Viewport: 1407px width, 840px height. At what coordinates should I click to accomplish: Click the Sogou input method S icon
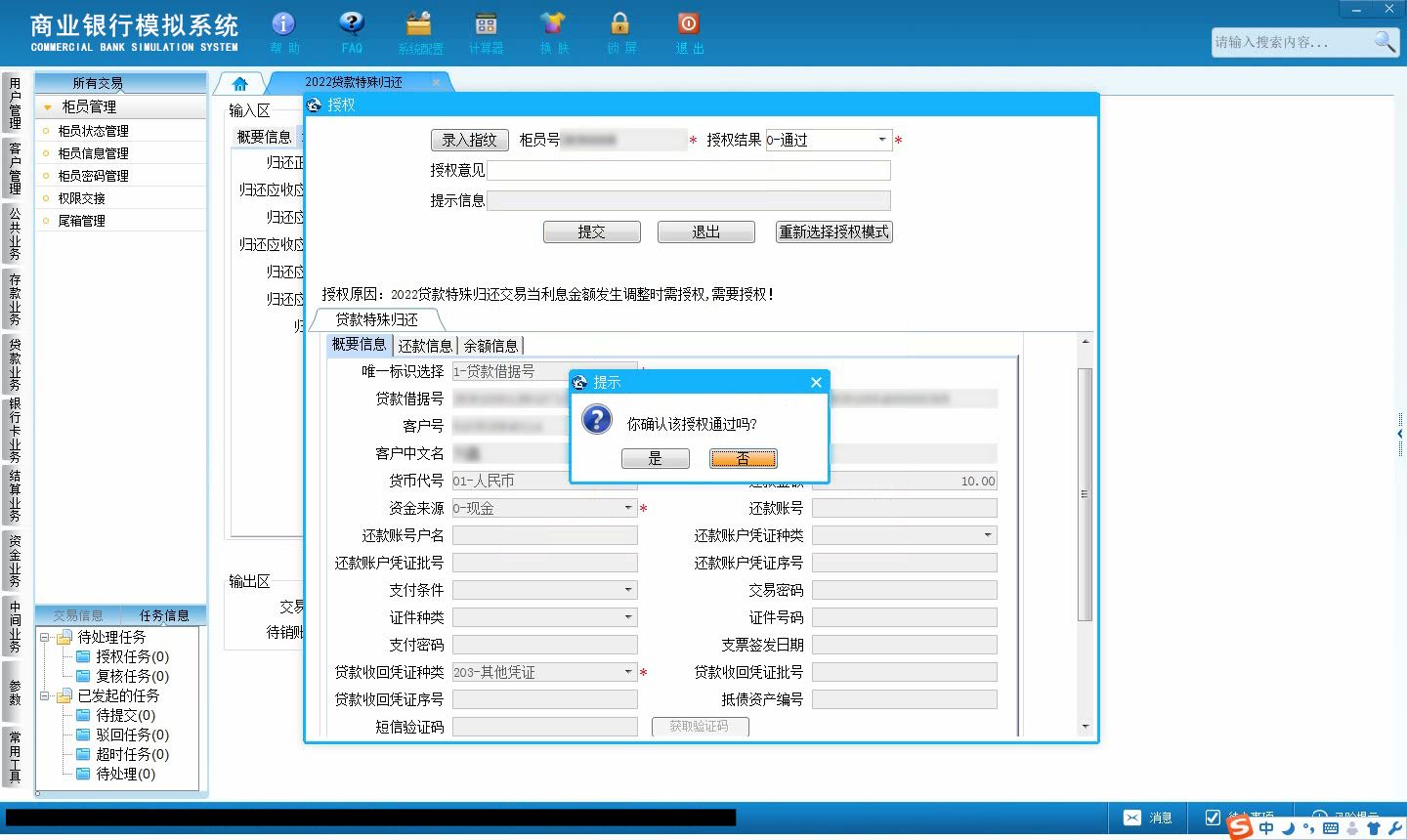coord(1240,827)
